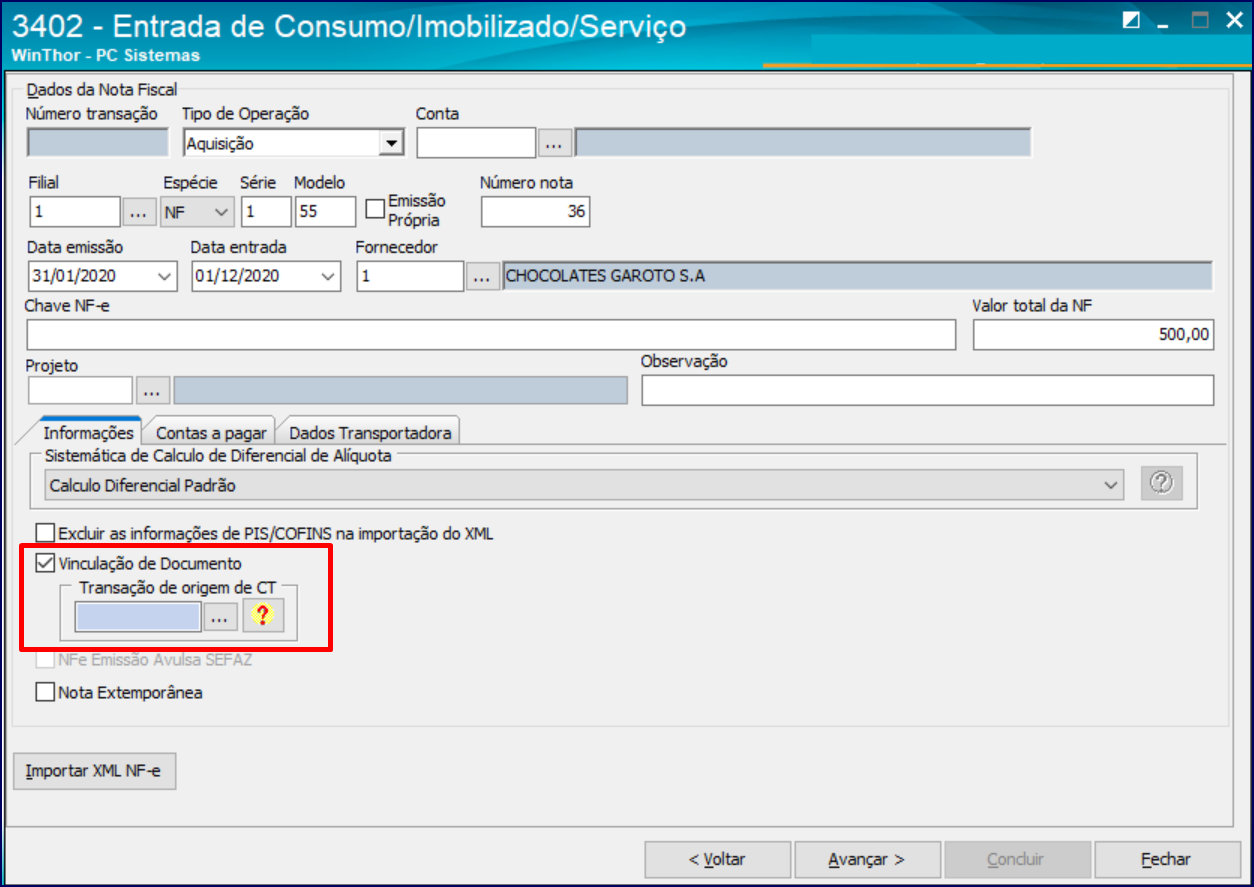Open Data emissão date picker

(x=163, y=276)
